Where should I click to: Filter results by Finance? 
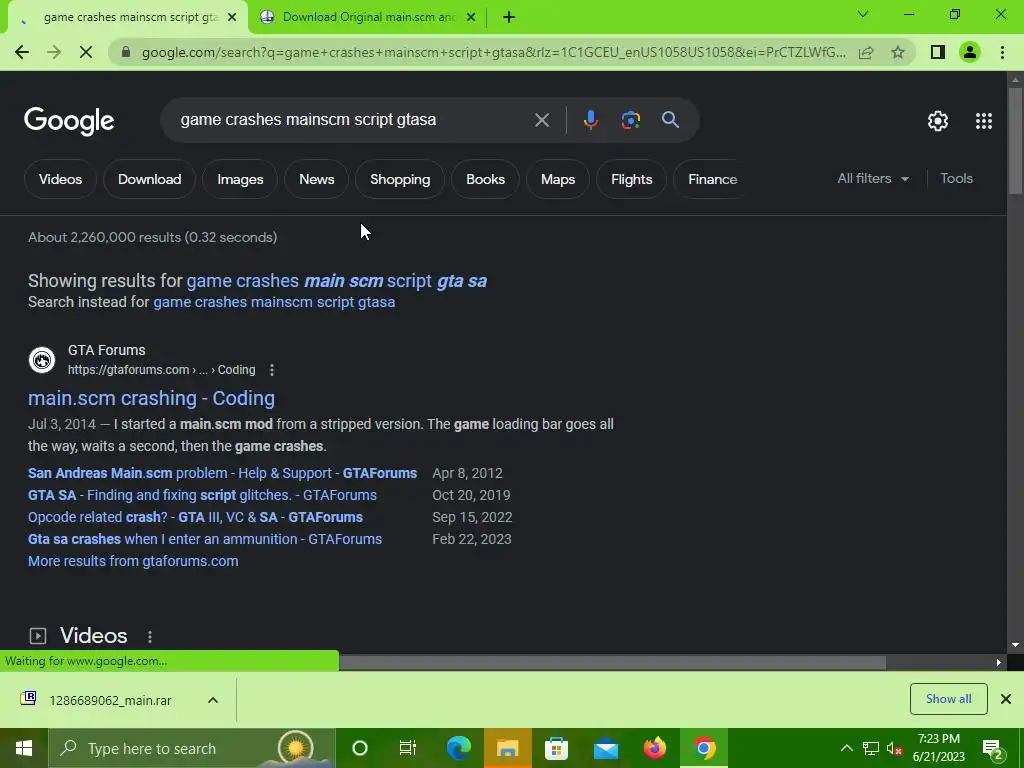point(712,179)
